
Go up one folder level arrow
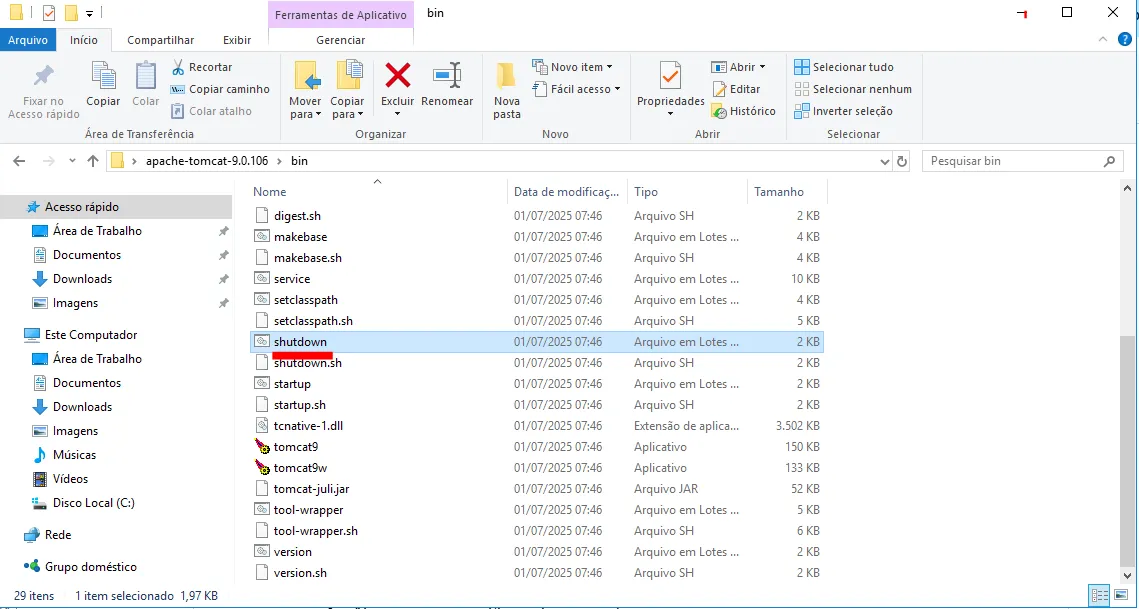(x=93, y=161)
